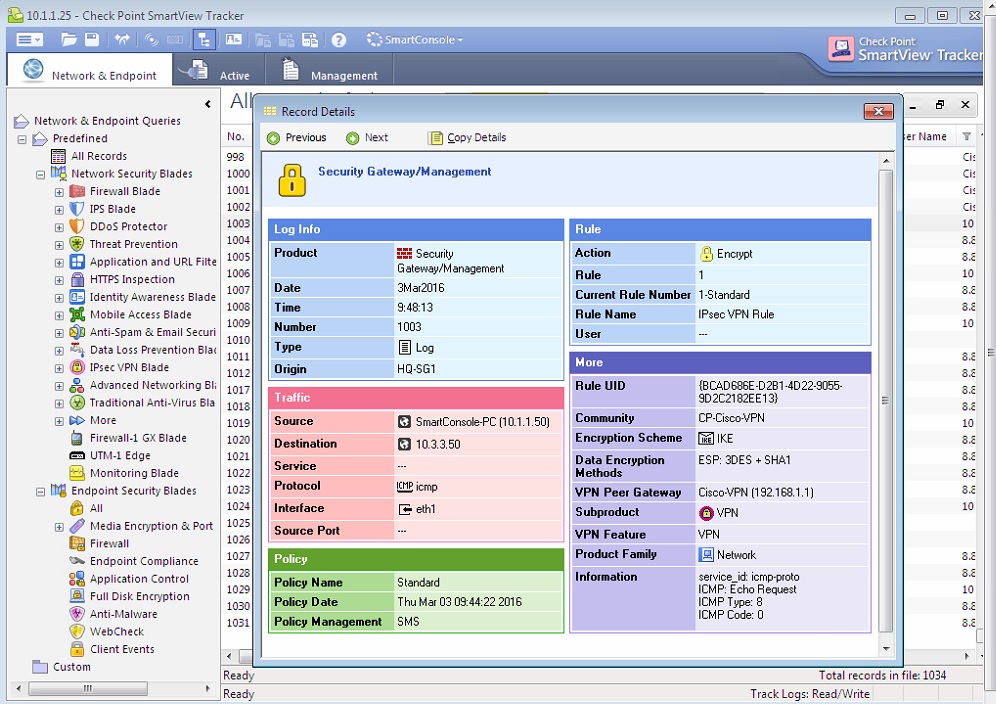Click Data Loss Prevention Blade icon

coord(77,349)
